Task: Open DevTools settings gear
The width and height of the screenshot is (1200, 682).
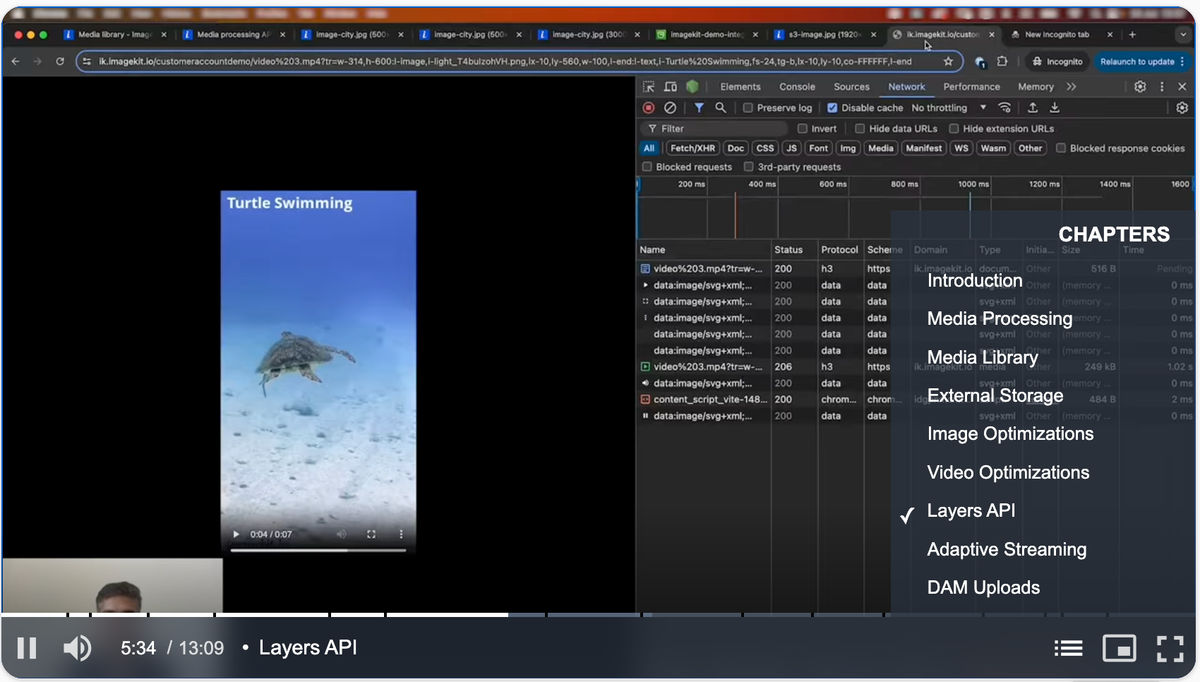Action: tap(1140, 87)
